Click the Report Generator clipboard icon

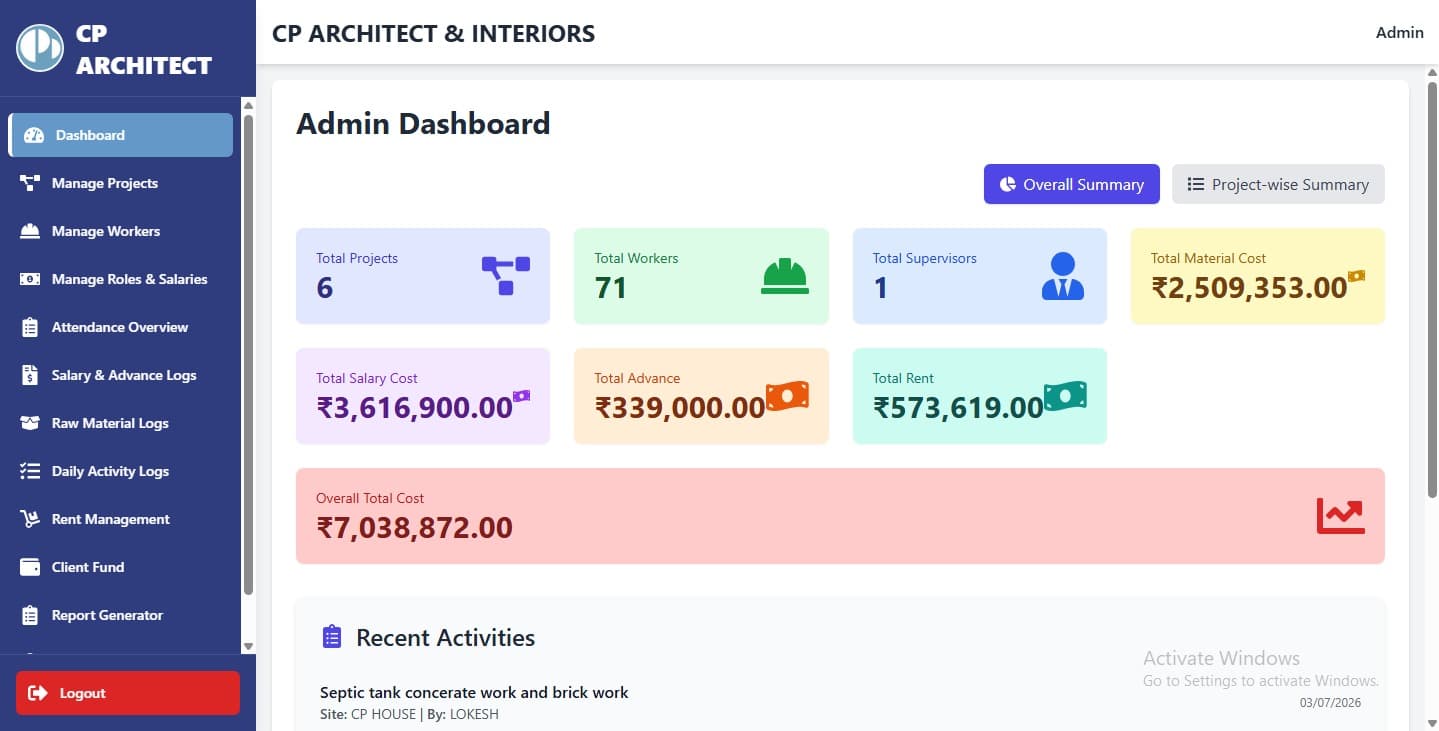(30, 615)
